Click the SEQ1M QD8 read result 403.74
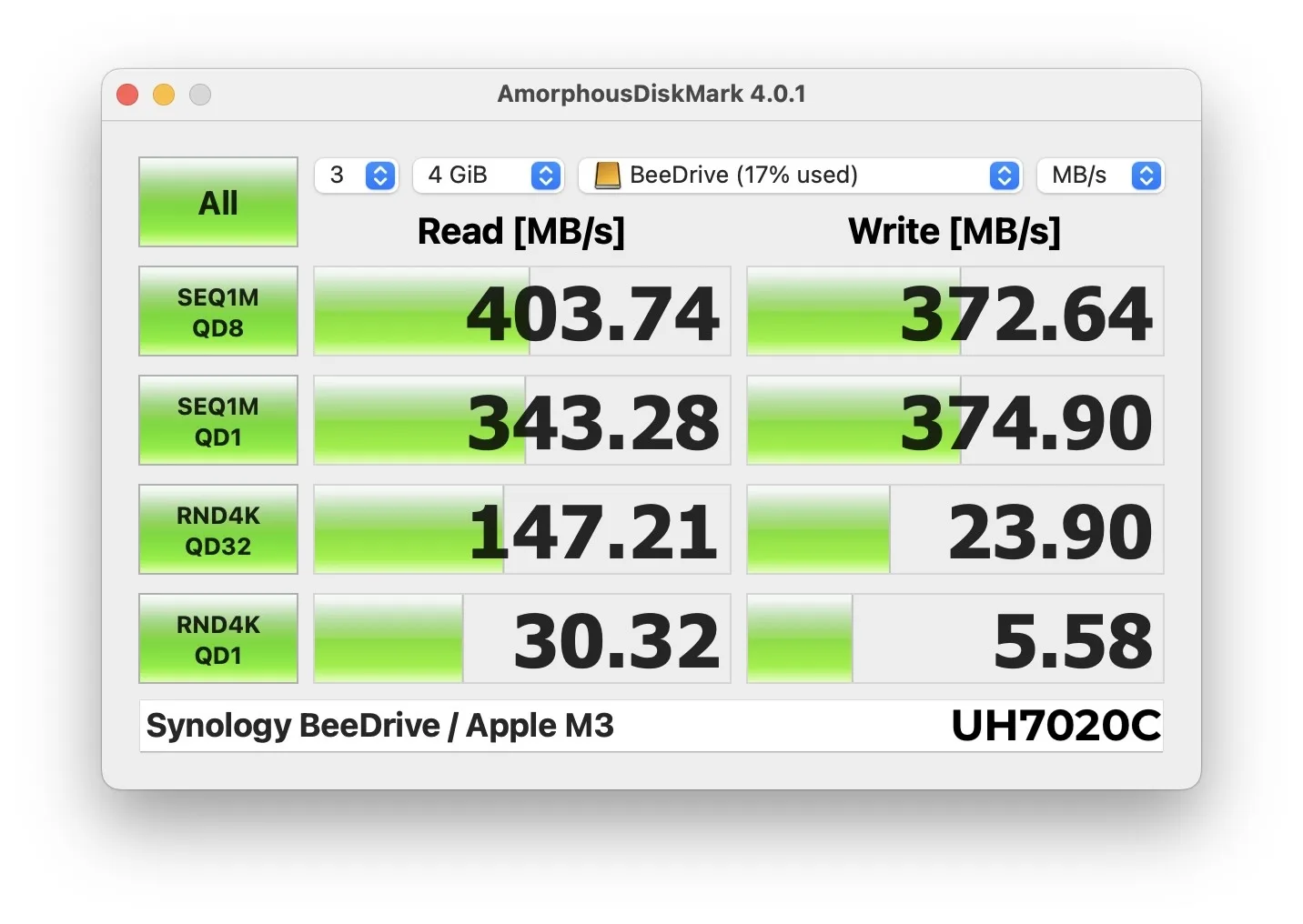Image resolution: width=1303 pixels, height=924 pixels. [x=522, y=311]
